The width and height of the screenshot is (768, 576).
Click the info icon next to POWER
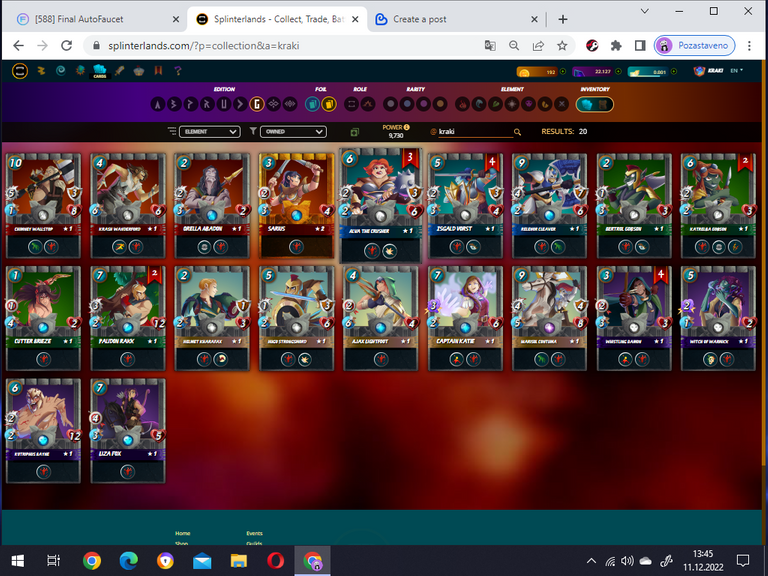coord(407,127)
